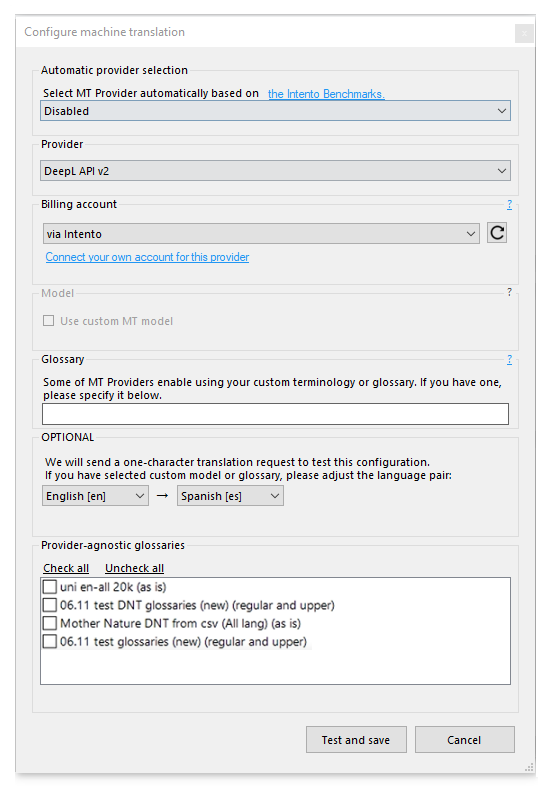This screenshot has height=793, width=551.
Task: Check the uni en-all 20k glossary
Action: coord(50,587)
